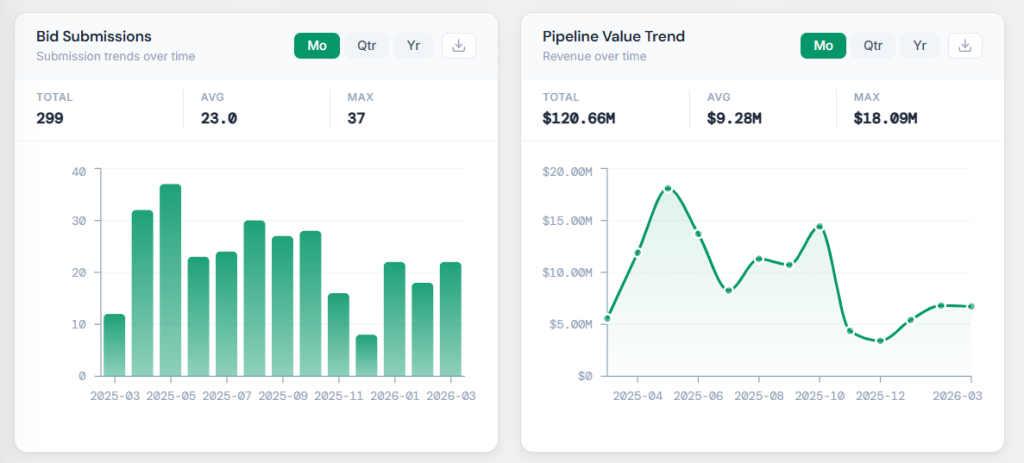Click the last data point at 2026-03
The image size is (1024, 463).
(x=971, y=307)
